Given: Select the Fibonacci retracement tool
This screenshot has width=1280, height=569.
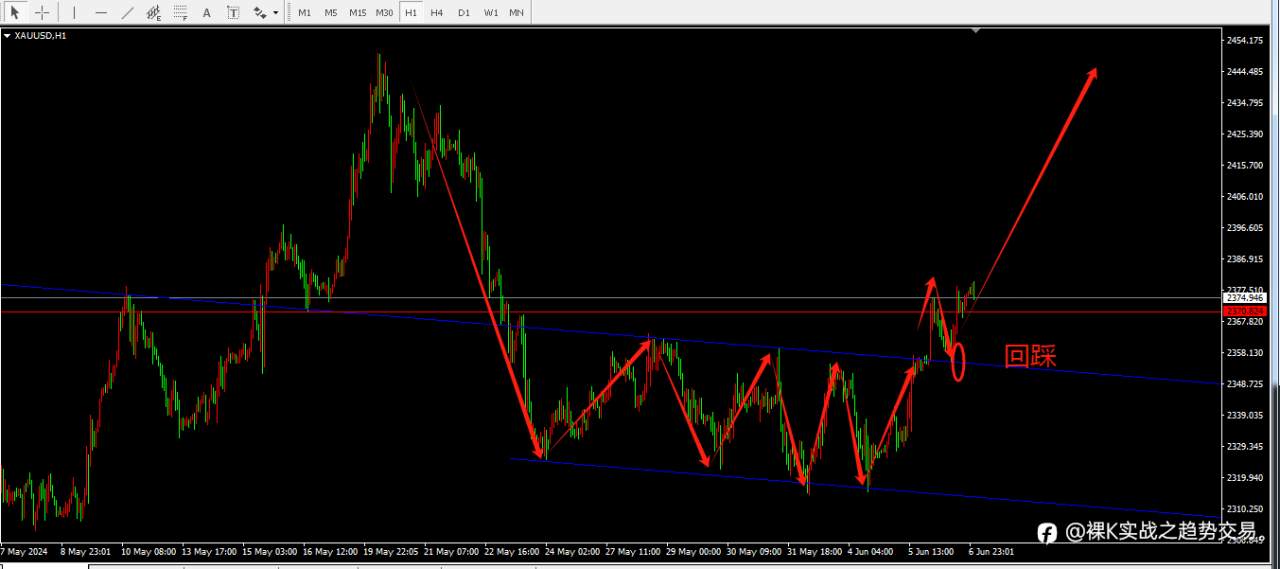Looking at the screenshot, I should 180,13.
